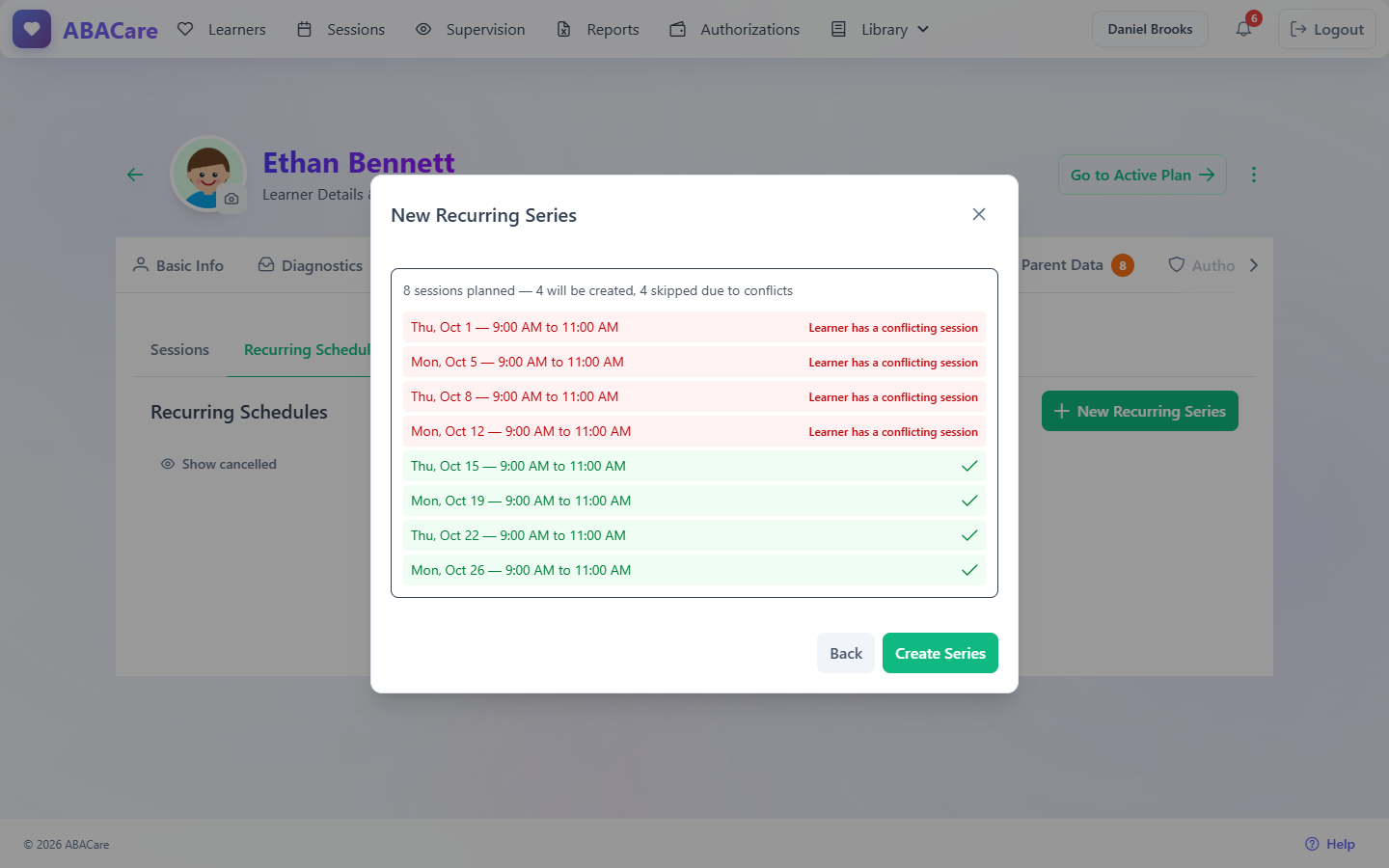Open Learners in the navigation bar
Screen dimensions: 1389x868
pos(222,29)
